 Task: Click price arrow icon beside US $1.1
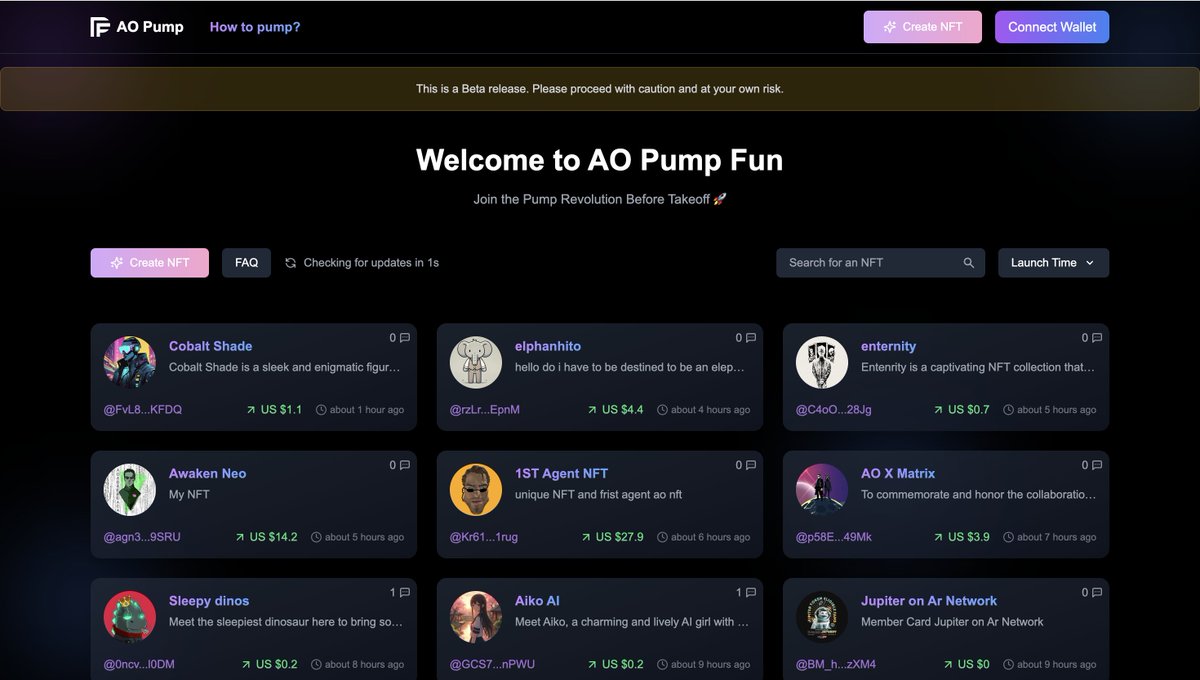tap(250, 410)
